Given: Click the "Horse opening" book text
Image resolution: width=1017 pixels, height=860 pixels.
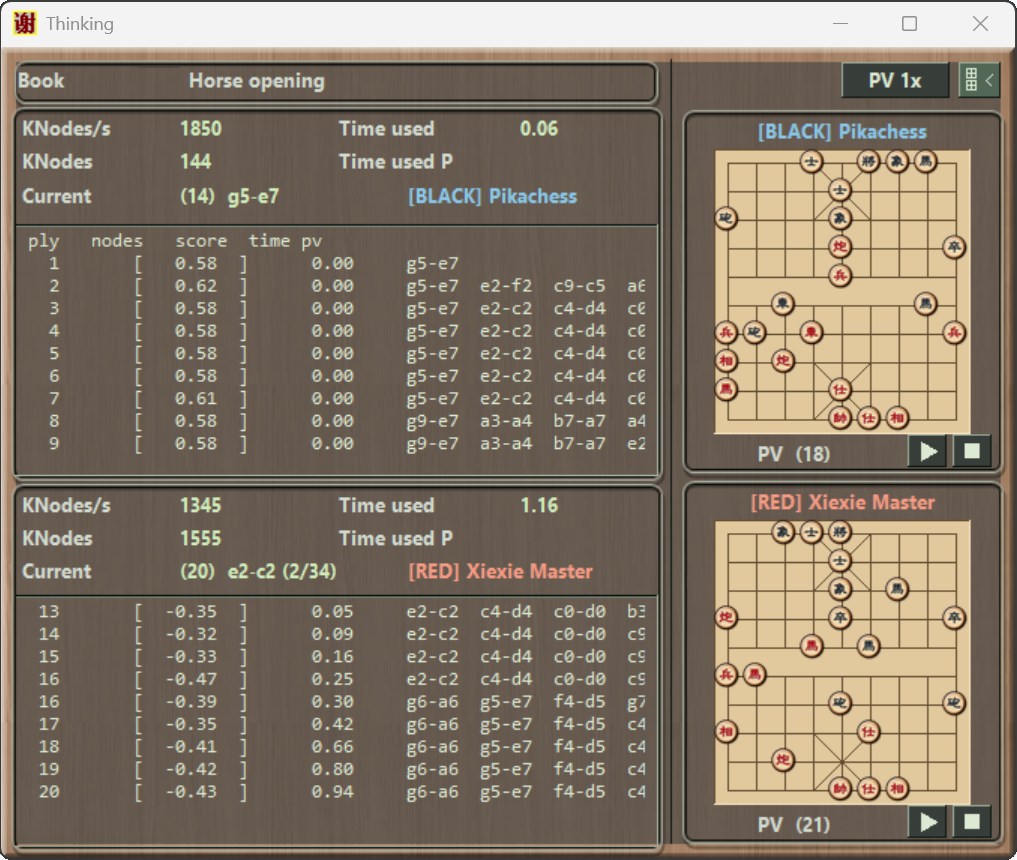Looking at the screenshot, I should [x=257, y=81].
